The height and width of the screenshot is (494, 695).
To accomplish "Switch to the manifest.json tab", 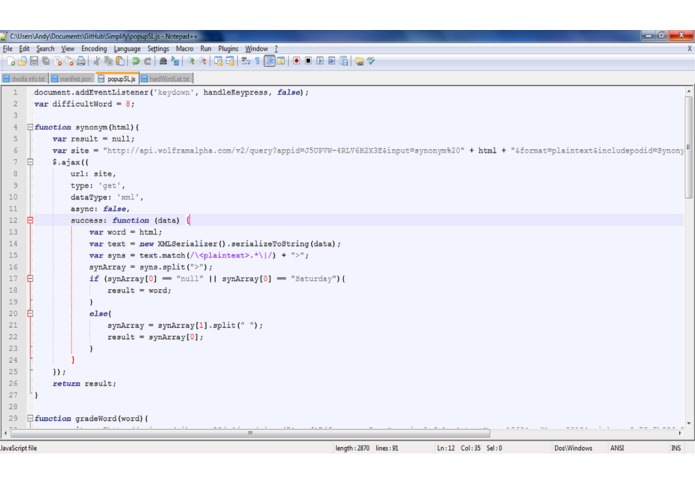I will click(72, 79).
